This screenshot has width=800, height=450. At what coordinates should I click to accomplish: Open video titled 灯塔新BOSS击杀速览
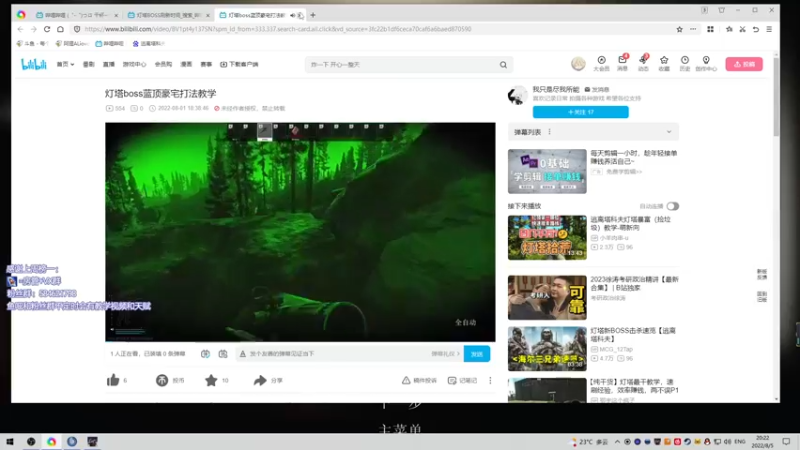point(633,335)
